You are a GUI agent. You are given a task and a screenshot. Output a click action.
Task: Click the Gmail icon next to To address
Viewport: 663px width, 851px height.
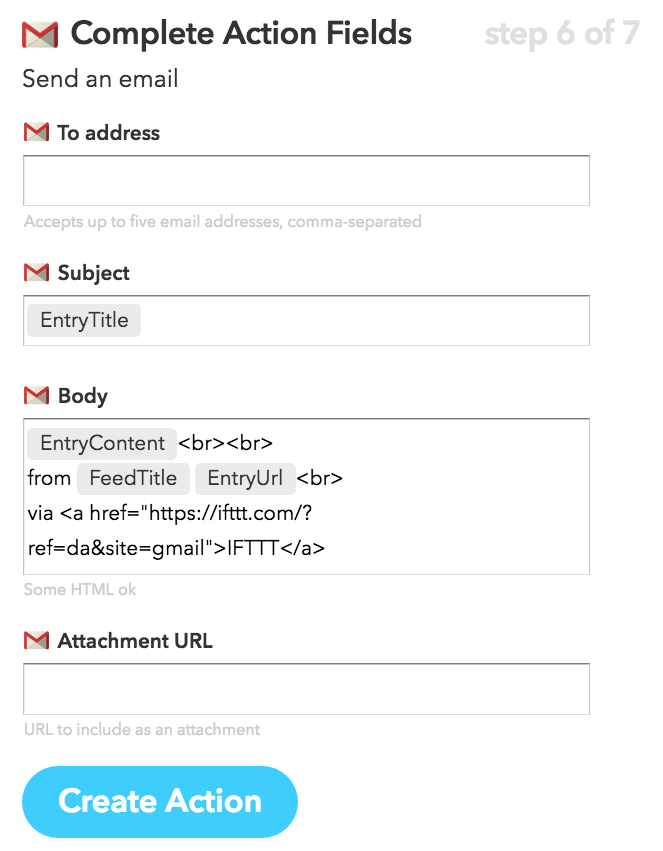36,132
